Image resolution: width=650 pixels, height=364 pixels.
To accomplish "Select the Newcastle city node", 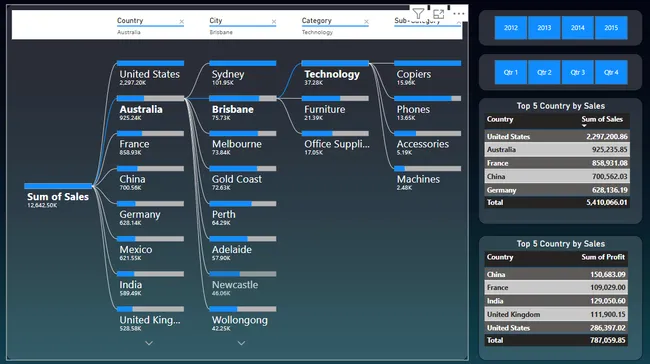I will (x=243, y=284).
